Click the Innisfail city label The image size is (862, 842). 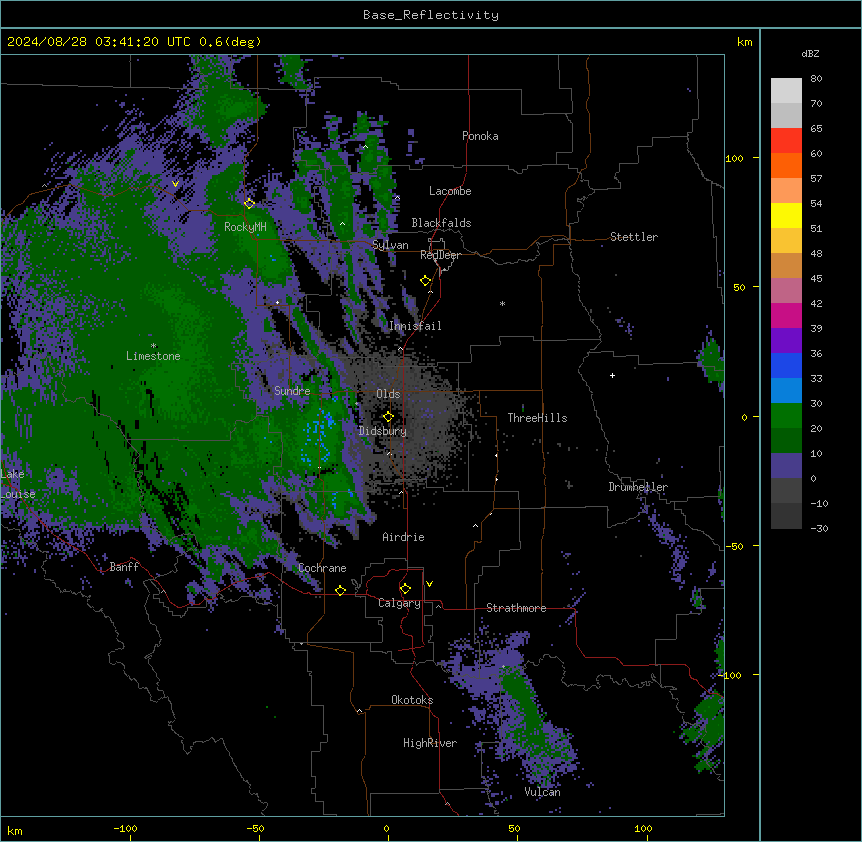(x=415, y=326)
